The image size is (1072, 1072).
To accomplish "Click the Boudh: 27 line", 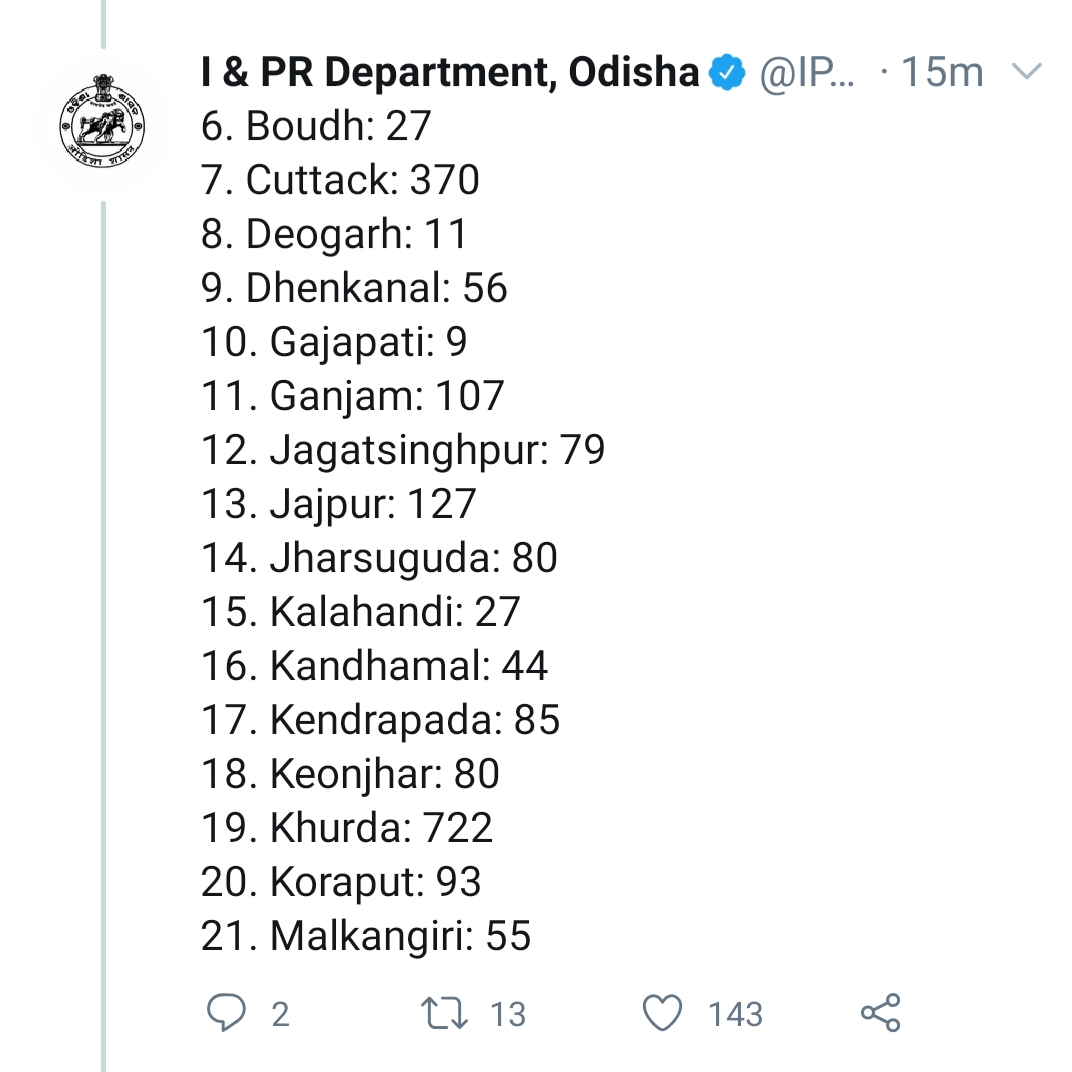I will click(x=316, y=126).
